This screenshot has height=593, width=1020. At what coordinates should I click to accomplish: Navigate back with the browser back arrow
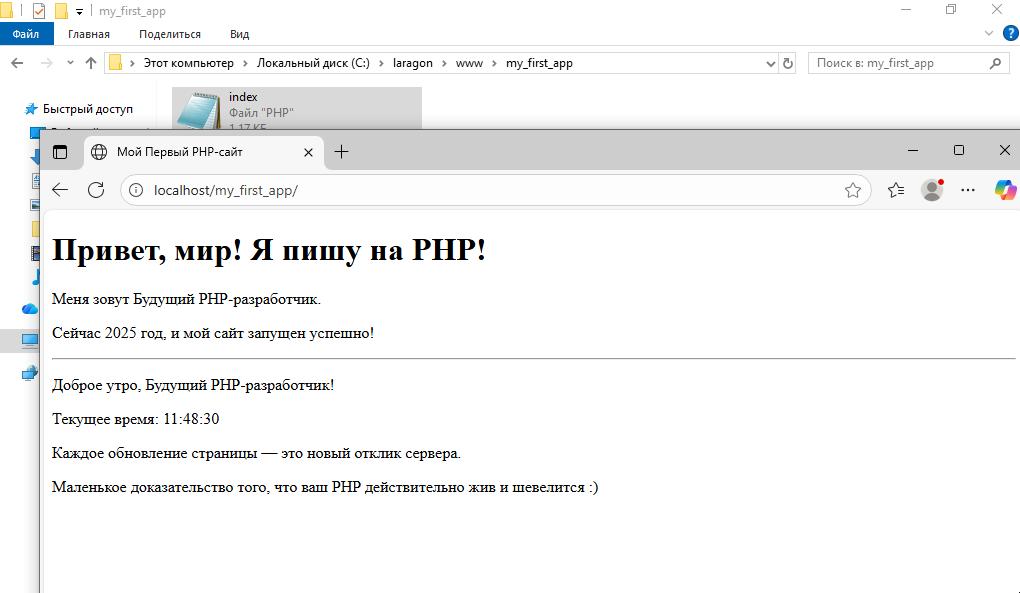pos(60,189)
